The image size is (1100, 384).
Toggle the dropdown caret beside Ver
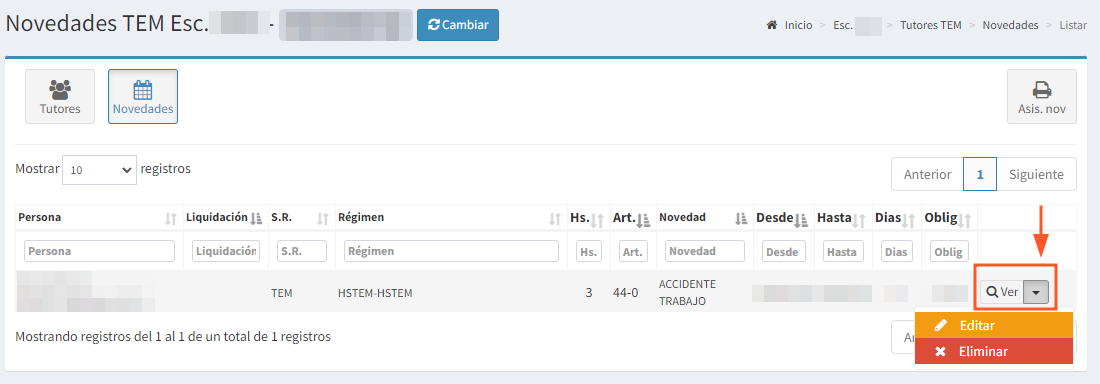pyautogui.click(x=1036, y=292)
